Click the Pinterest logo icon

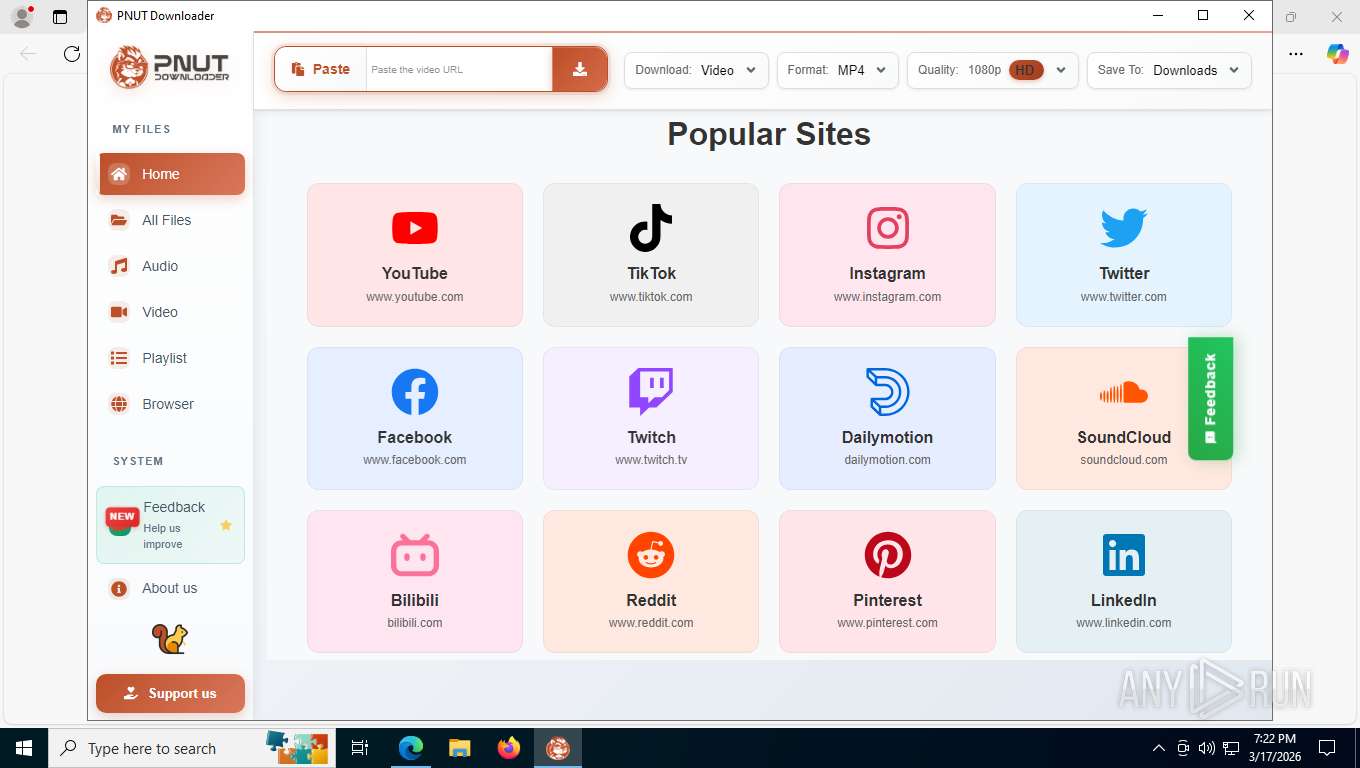pyautogui.click(x=887, y=555)
